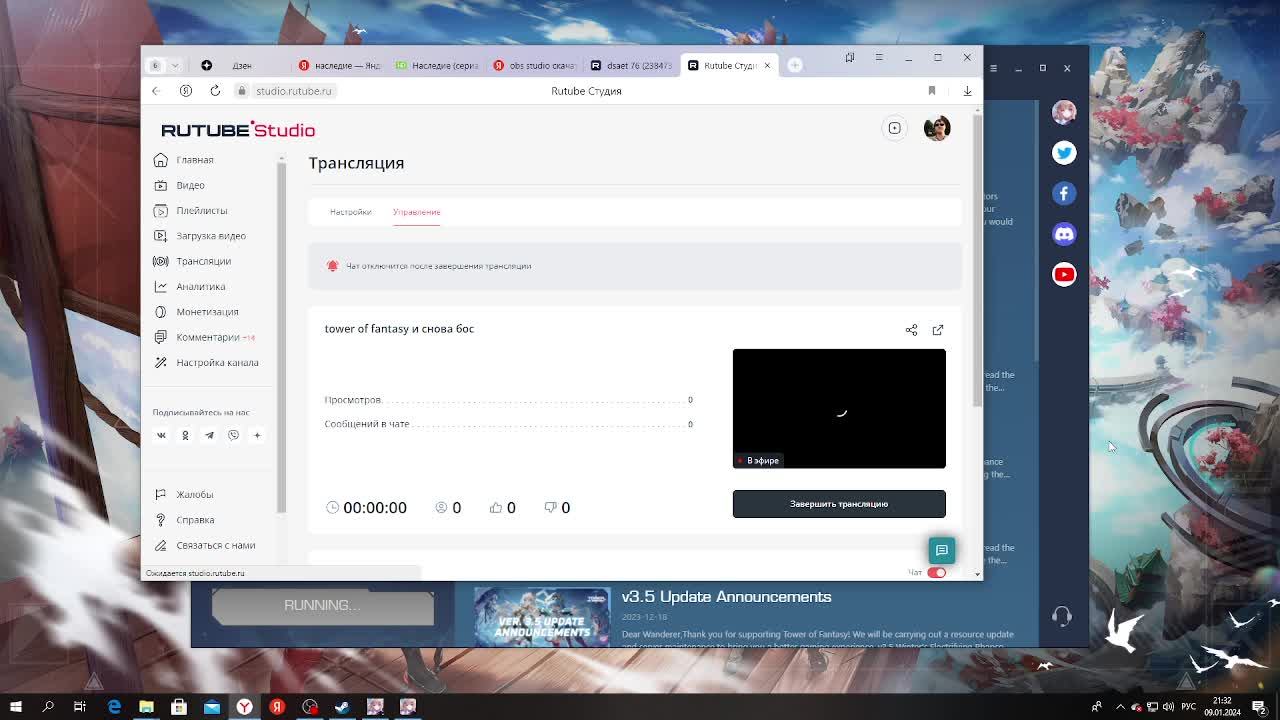Click the Rutube page vertical scrollbar
This screenshot has width=1280, height=720.
(977, 260)
